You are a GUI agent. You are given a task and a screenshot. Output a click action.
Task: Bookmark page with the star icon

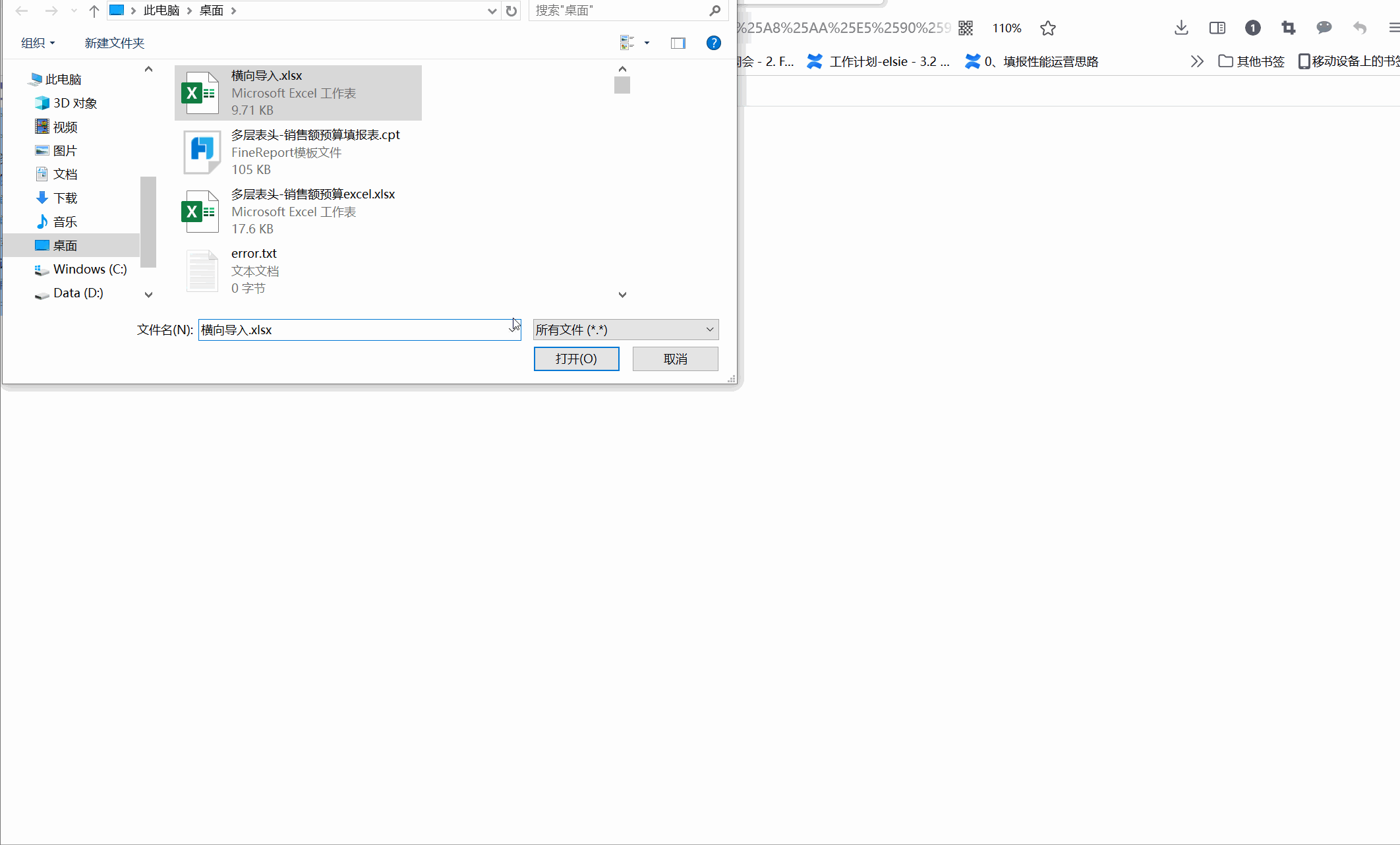[x=1048, y=28]
